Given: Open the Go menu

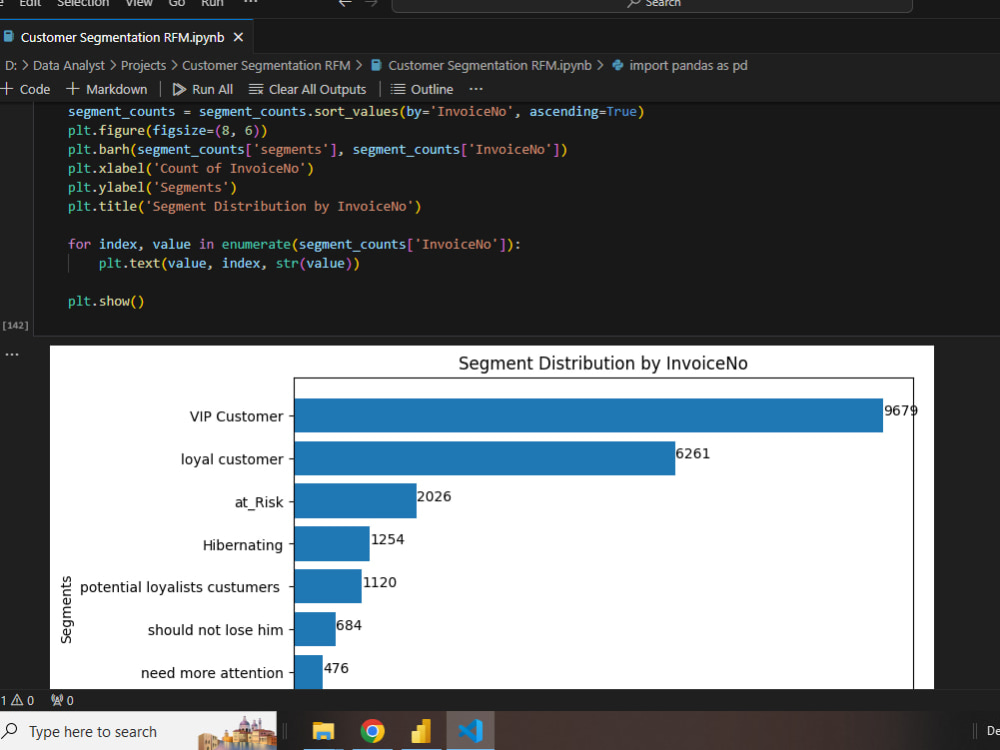Looking at the screenshot, I should [177, 3].
